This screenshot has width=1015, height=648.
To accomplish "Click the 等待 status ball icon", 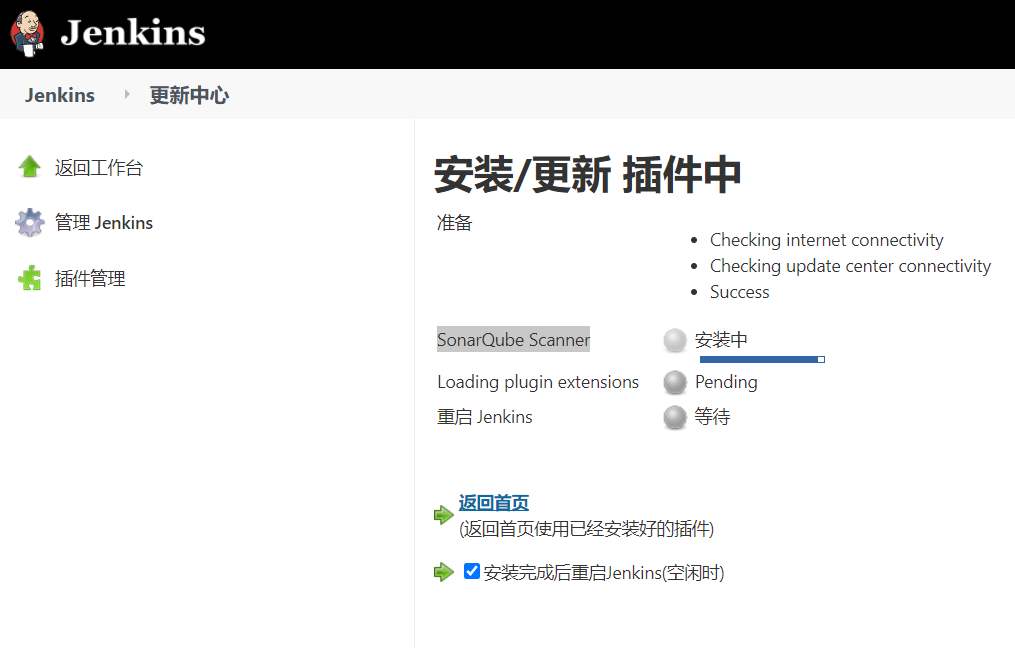I will pyautogui.click(x=675, y=417).
